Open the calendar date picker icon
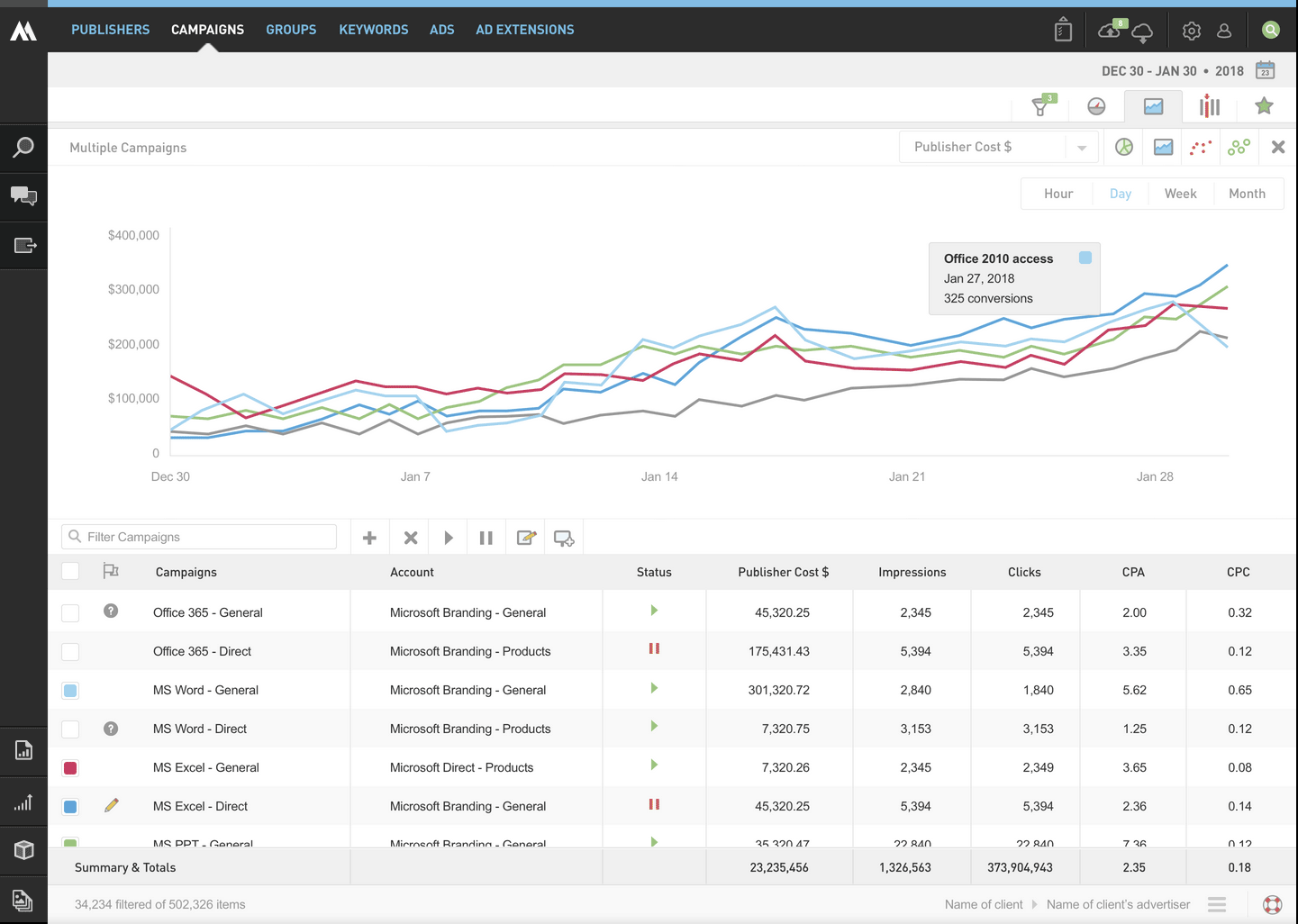1298x924 pixels. click(1266, 70)
